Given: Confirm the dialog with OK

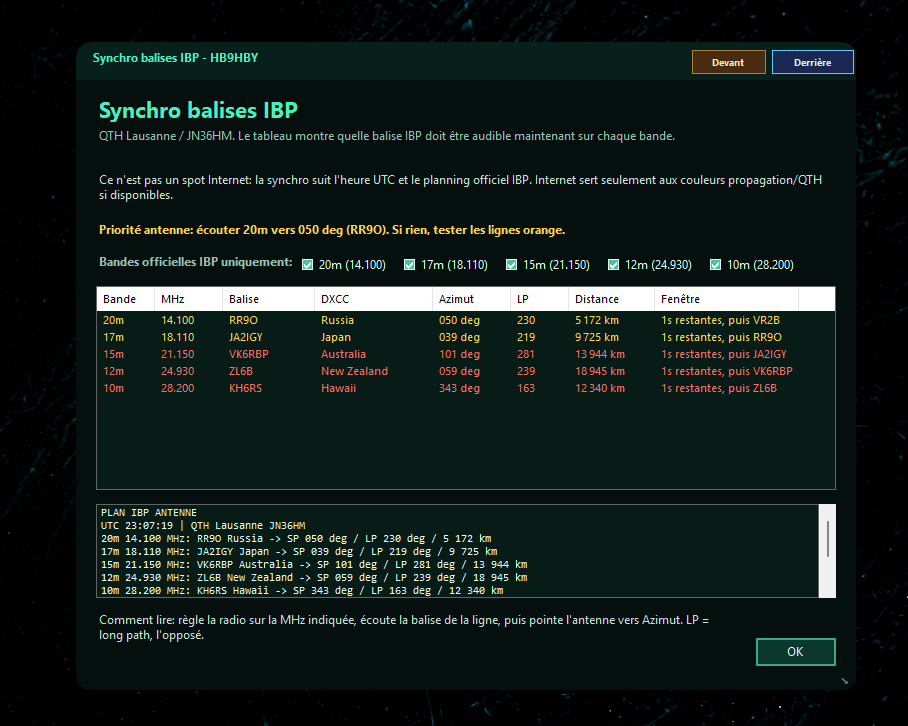Looking at the screenshot, I should click(795, 652).
